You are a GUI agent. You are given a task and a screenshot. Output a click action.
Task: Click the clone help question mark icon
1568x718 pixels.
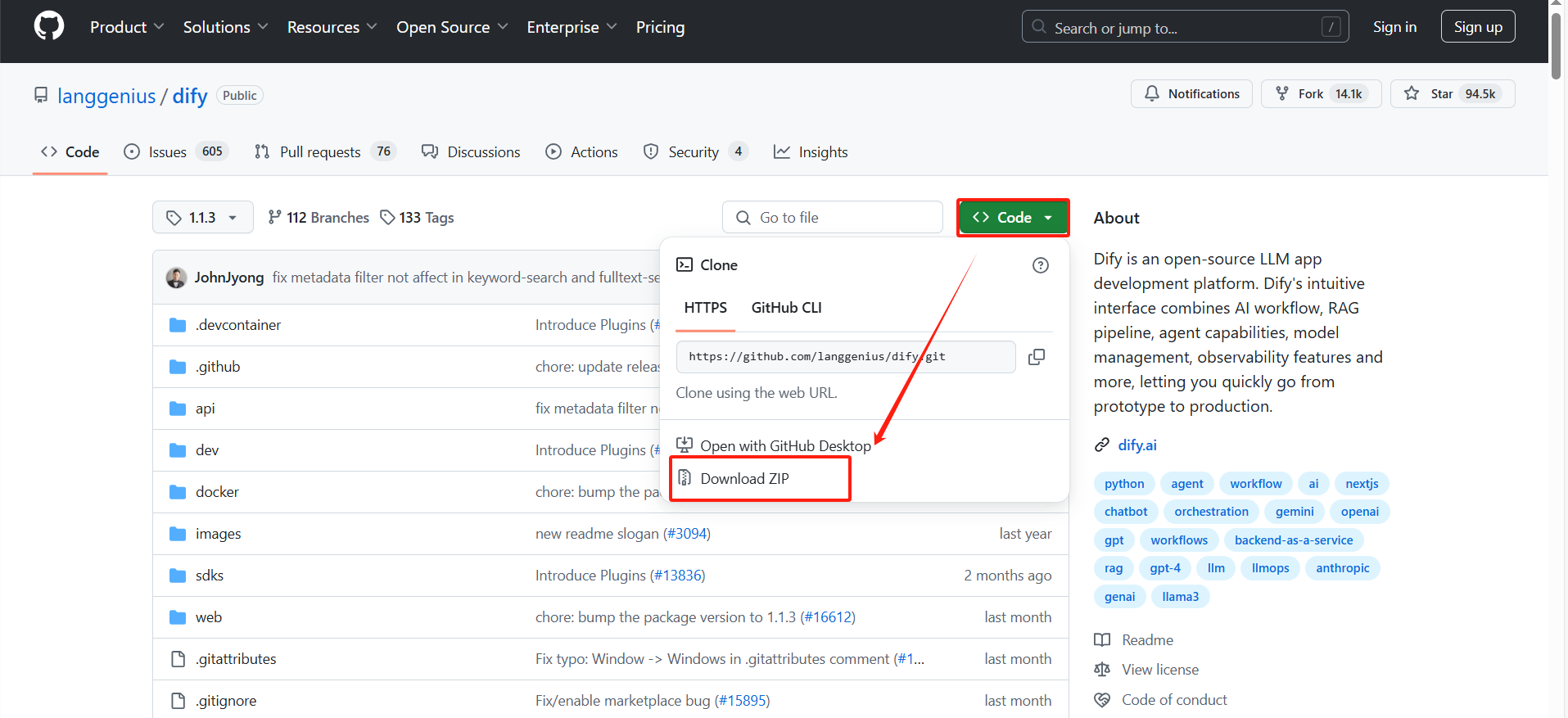1040,265
